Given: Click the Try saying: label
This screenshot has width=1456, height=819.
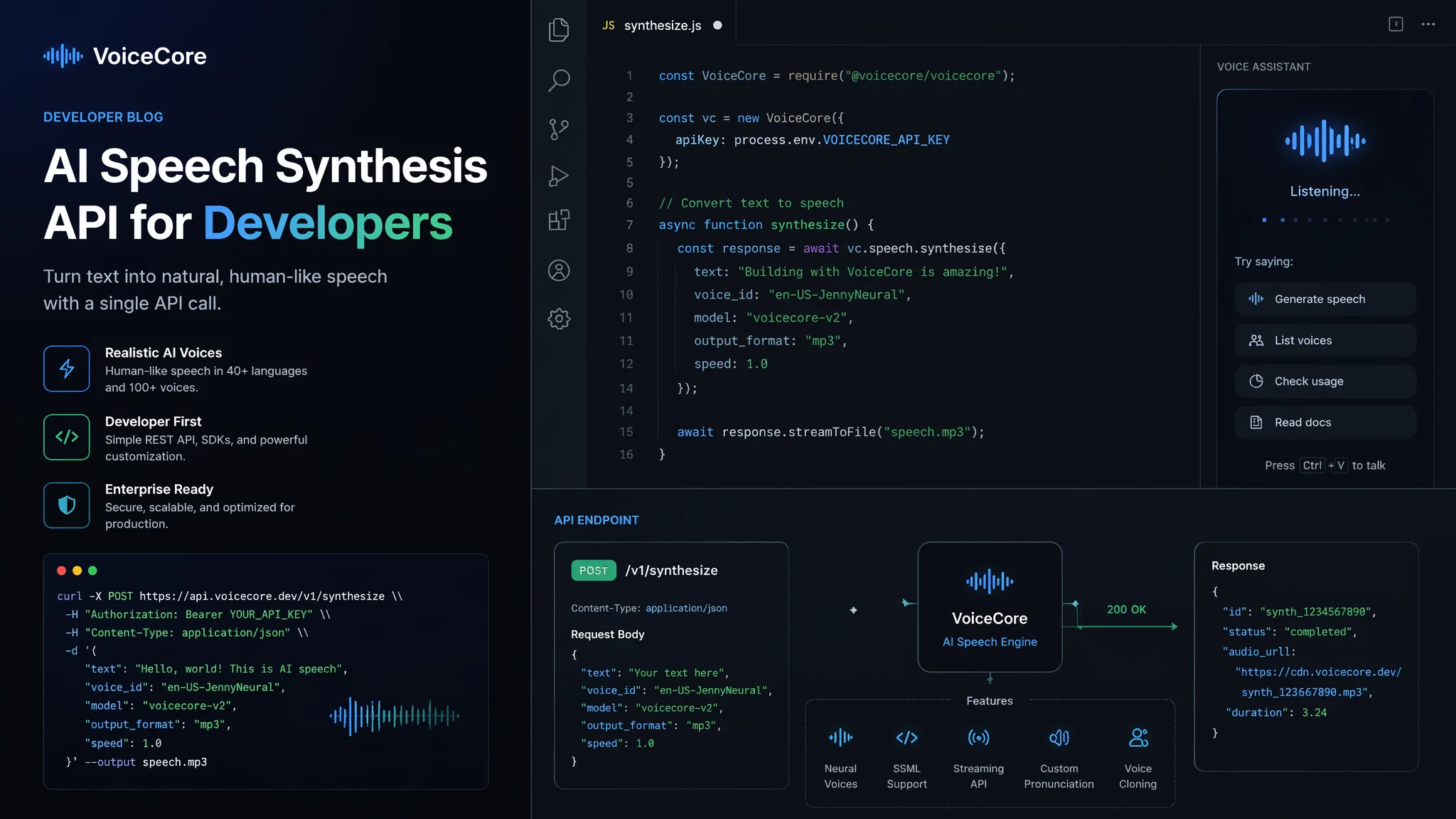Looking at the screenshot, I should coord(1263,262).
